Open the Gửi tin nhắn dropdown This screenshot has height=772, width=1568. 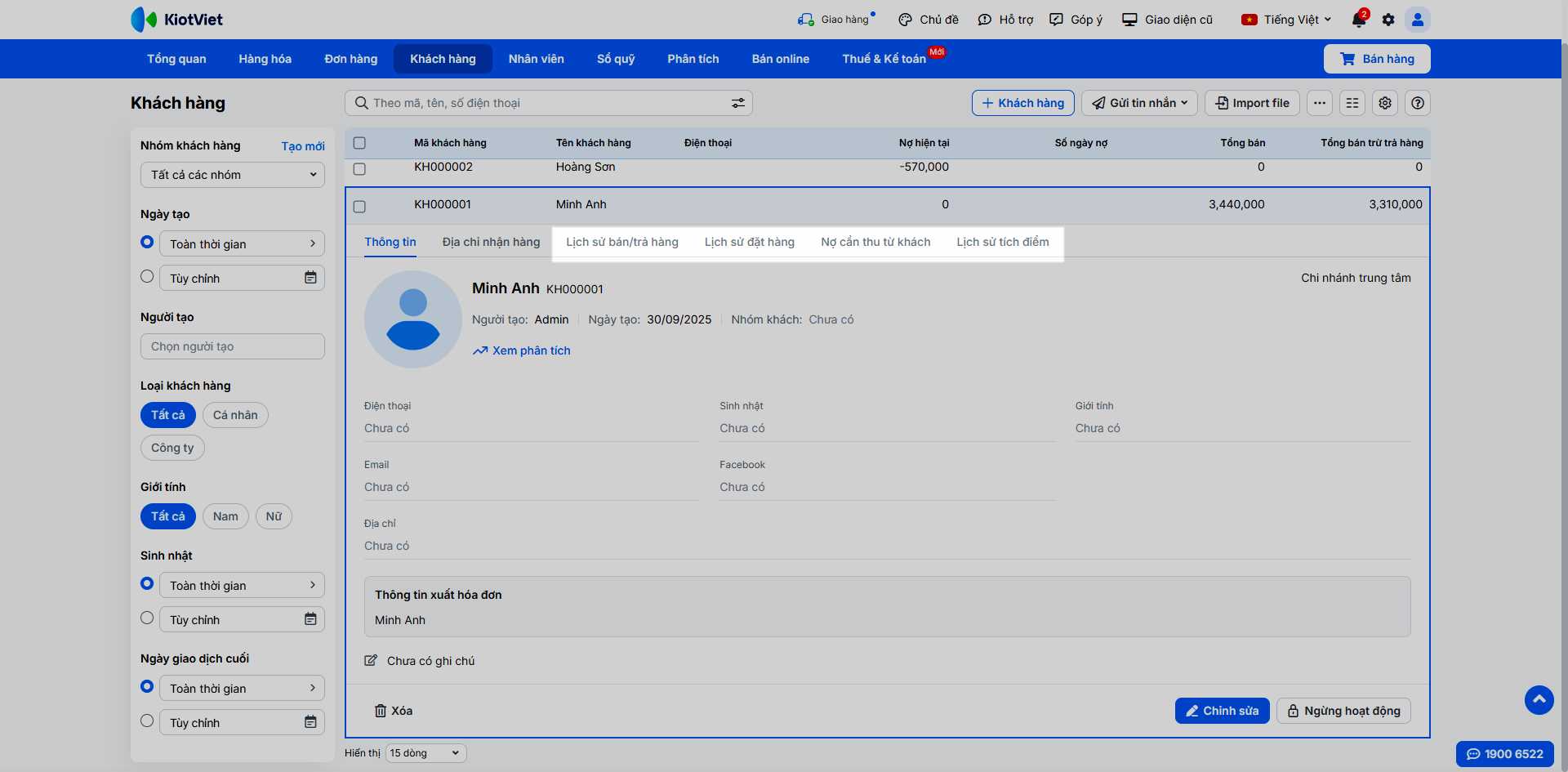coord(1139,103)
